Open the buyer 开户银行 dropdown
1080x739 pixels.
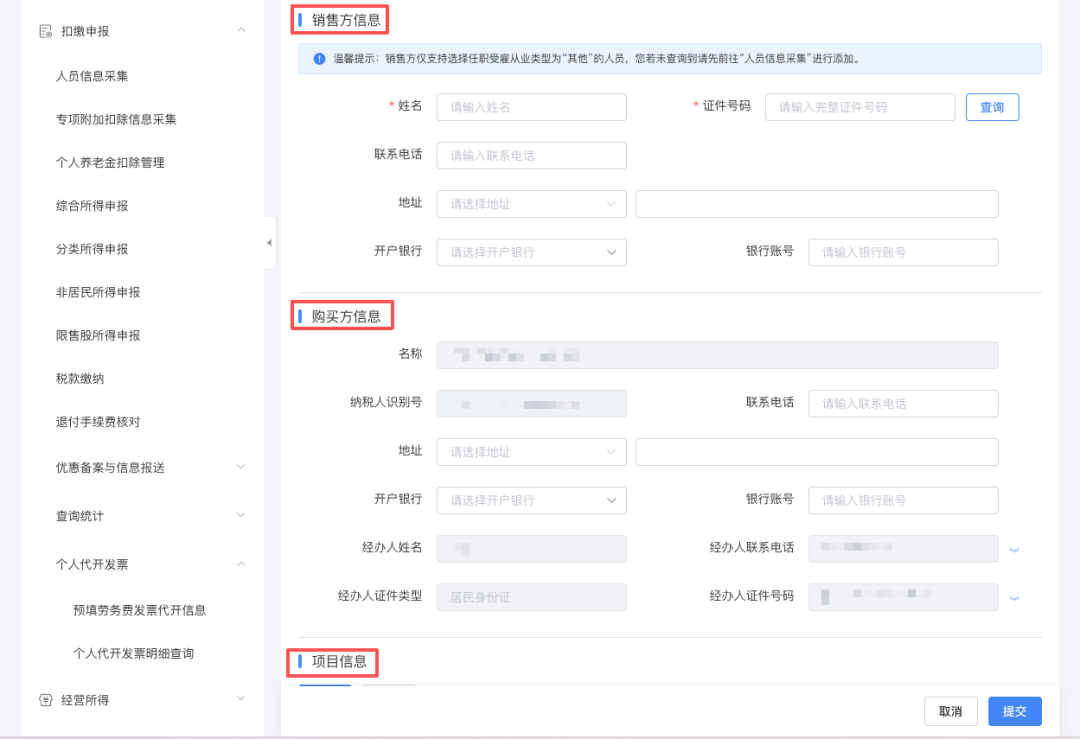click(x=531, y=500)
